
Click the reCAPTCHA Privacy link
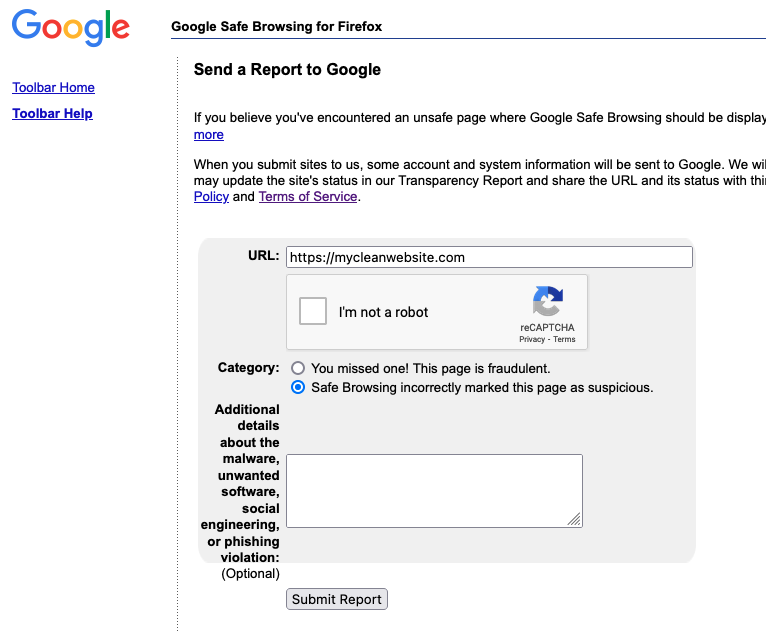532,339
